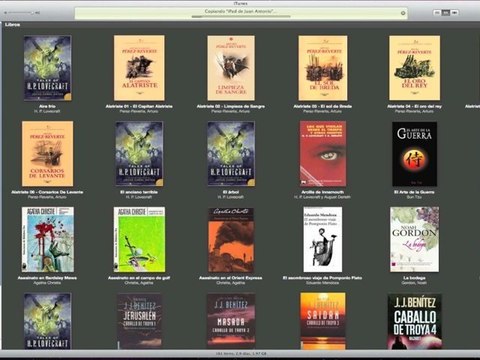Select Masada Caballo de Troya 2 cover
Image resolution: width=480 pixels, height=360 pixels.
[x=231, y=321]
